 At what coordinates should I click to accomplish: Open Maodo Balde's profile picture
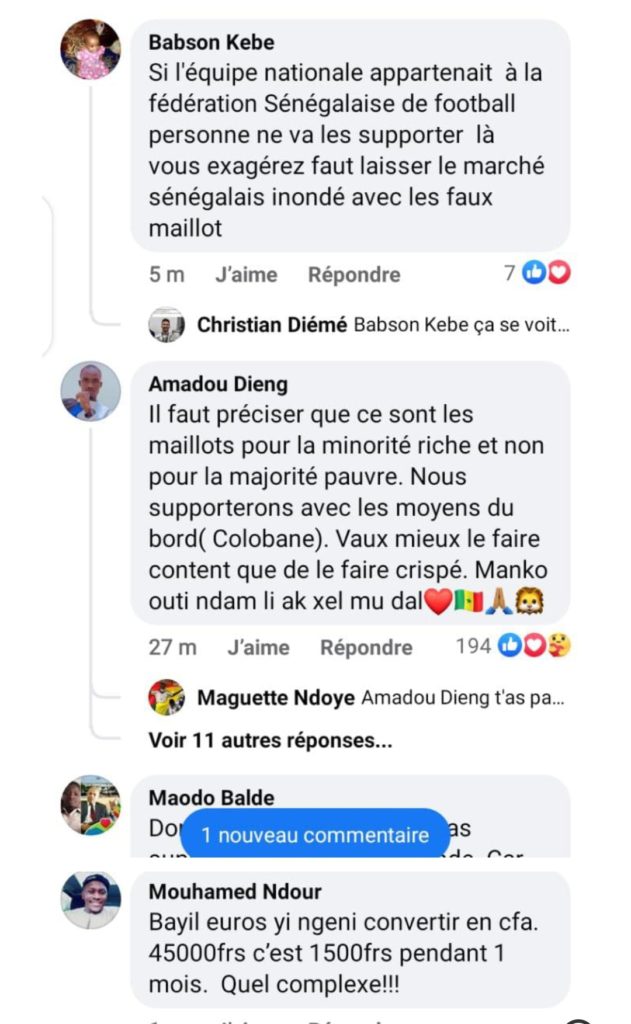91,805
